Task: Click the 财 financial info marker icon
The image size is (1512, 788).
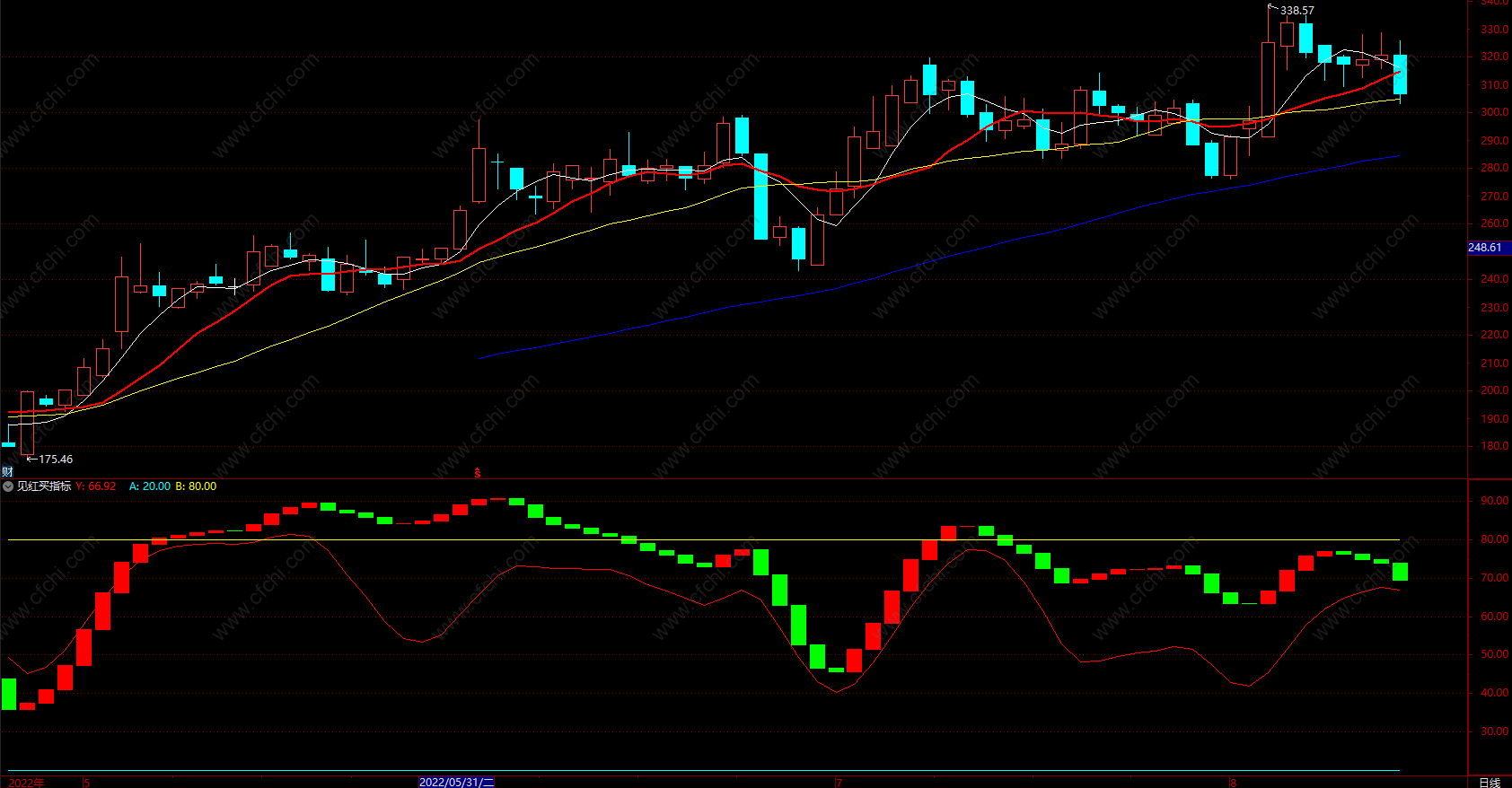Action: pyautogui.click(x=7, y=472)
